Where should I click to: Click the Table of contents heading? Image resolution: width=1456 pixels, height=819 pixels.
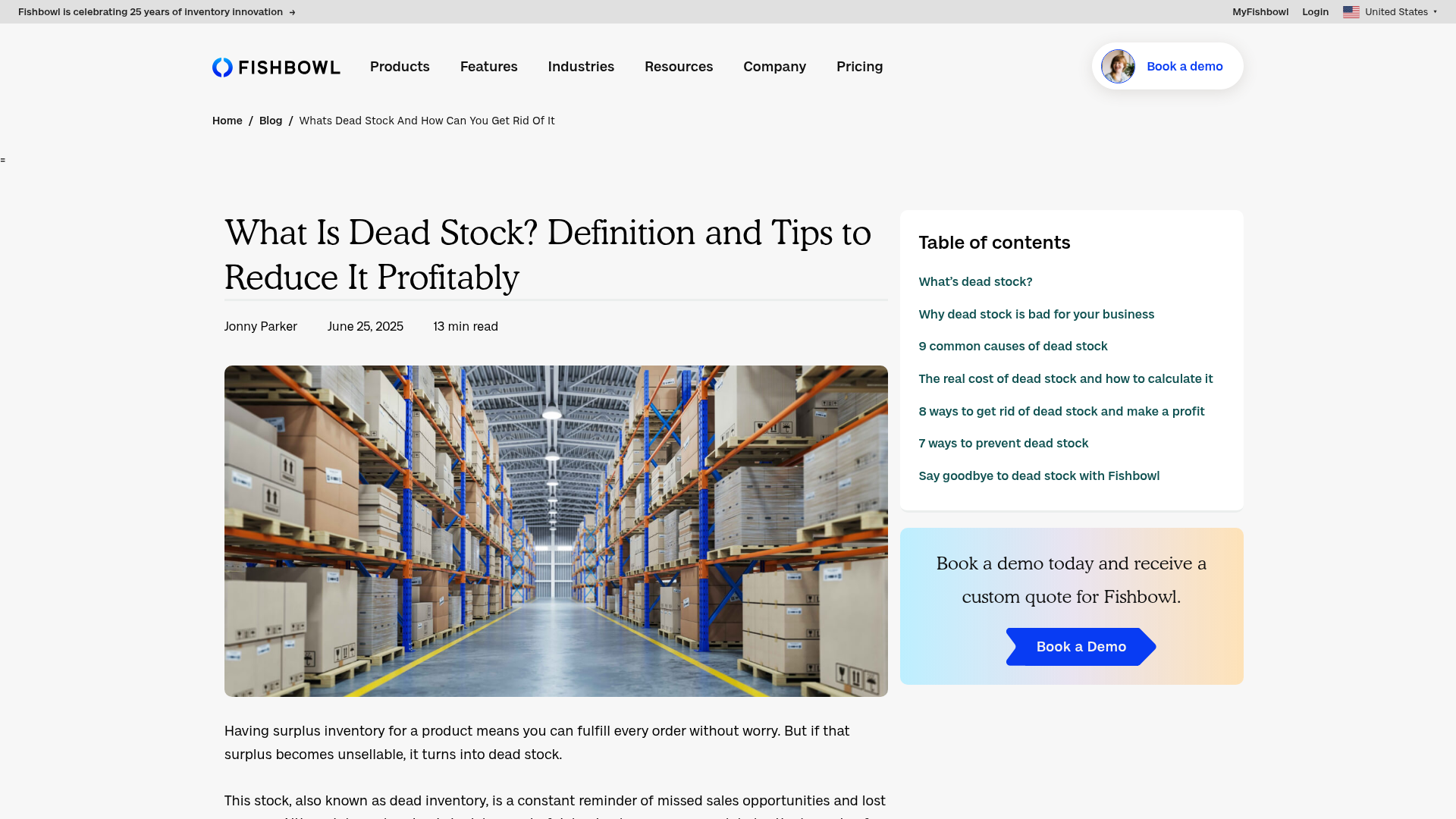[994, 243]
